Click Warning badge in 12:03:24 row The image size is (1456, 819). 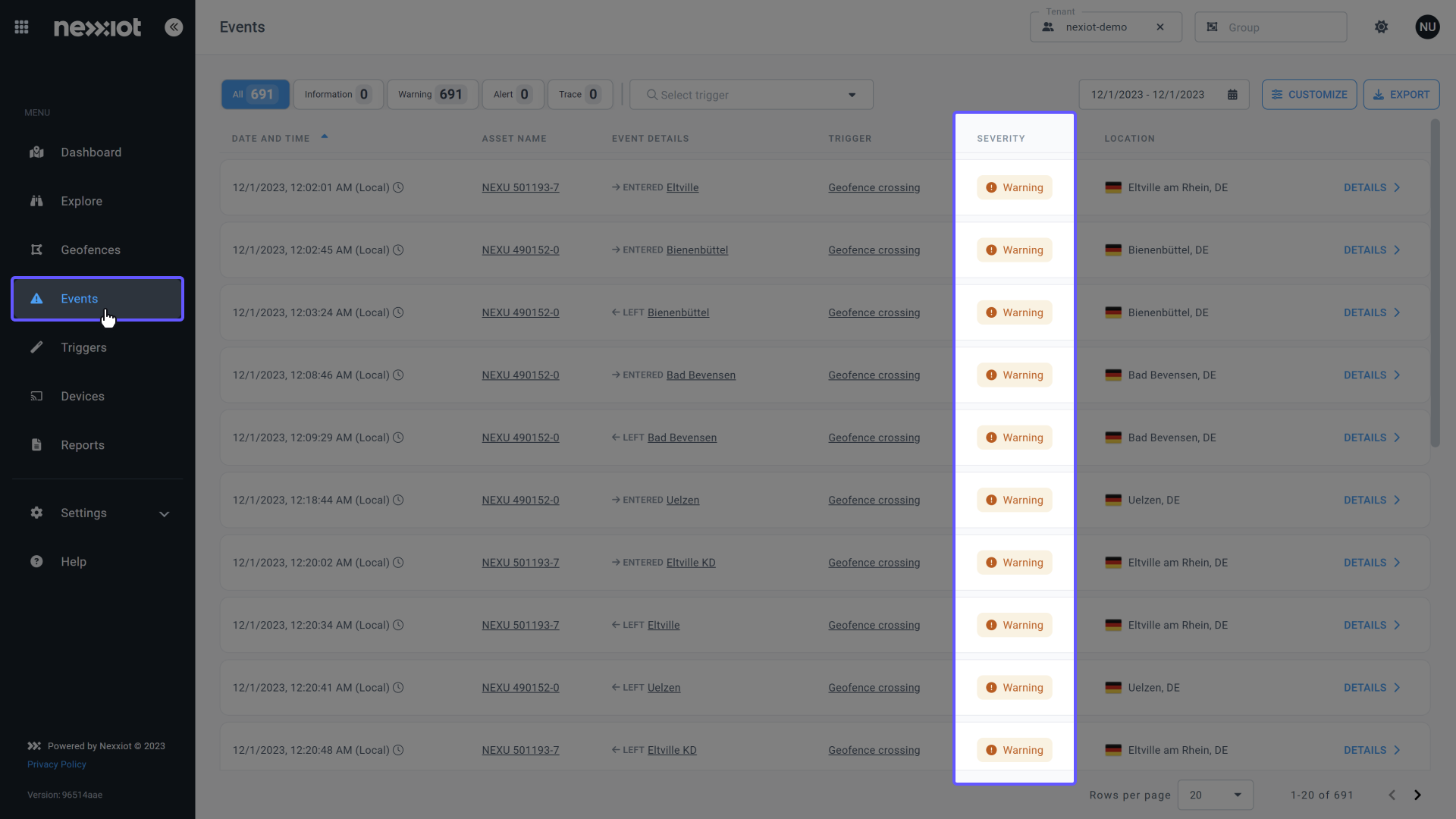[1014, 312]
